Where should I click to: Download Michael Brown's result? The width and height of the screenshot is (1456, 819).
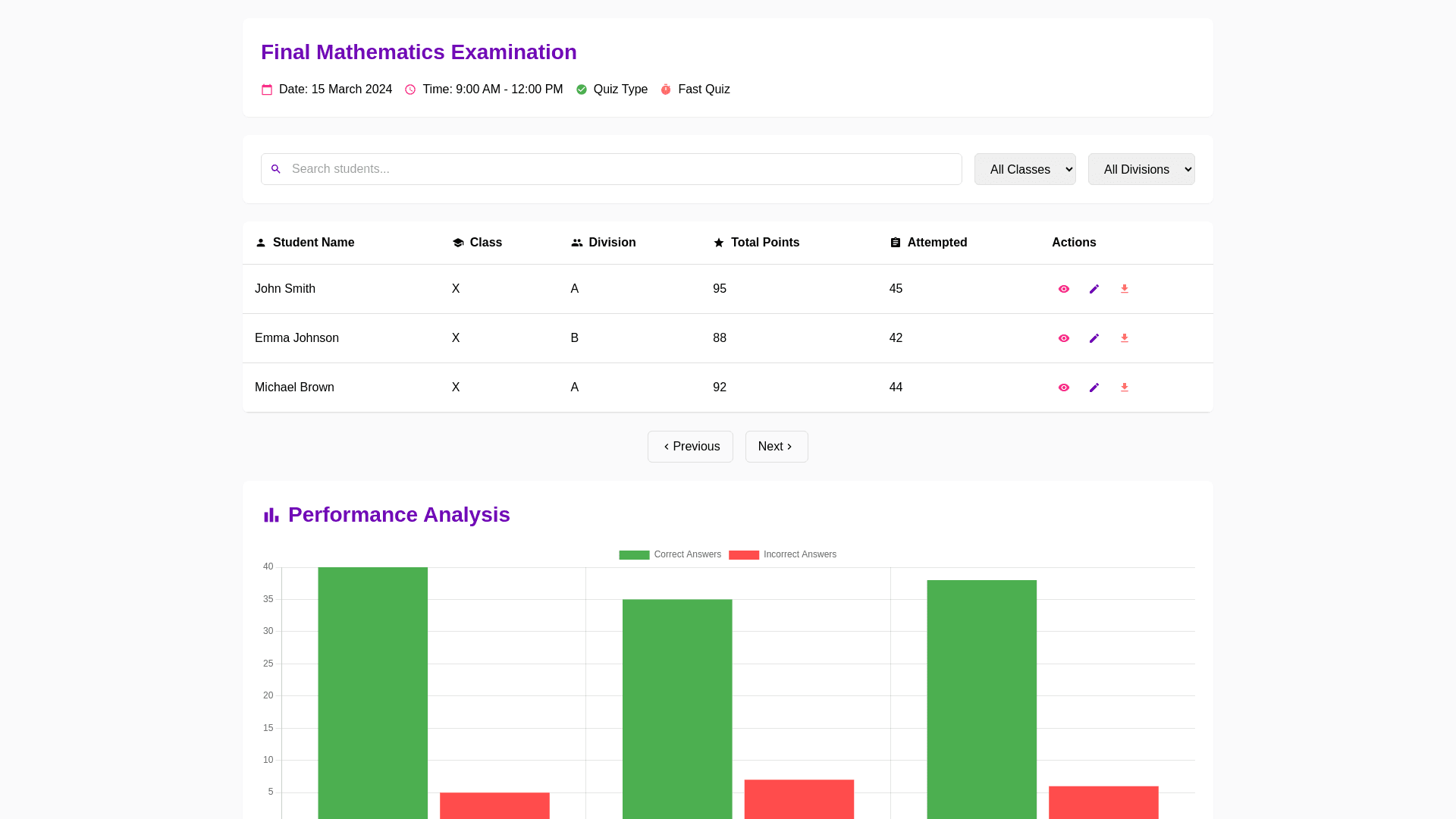coord(1124,388)
